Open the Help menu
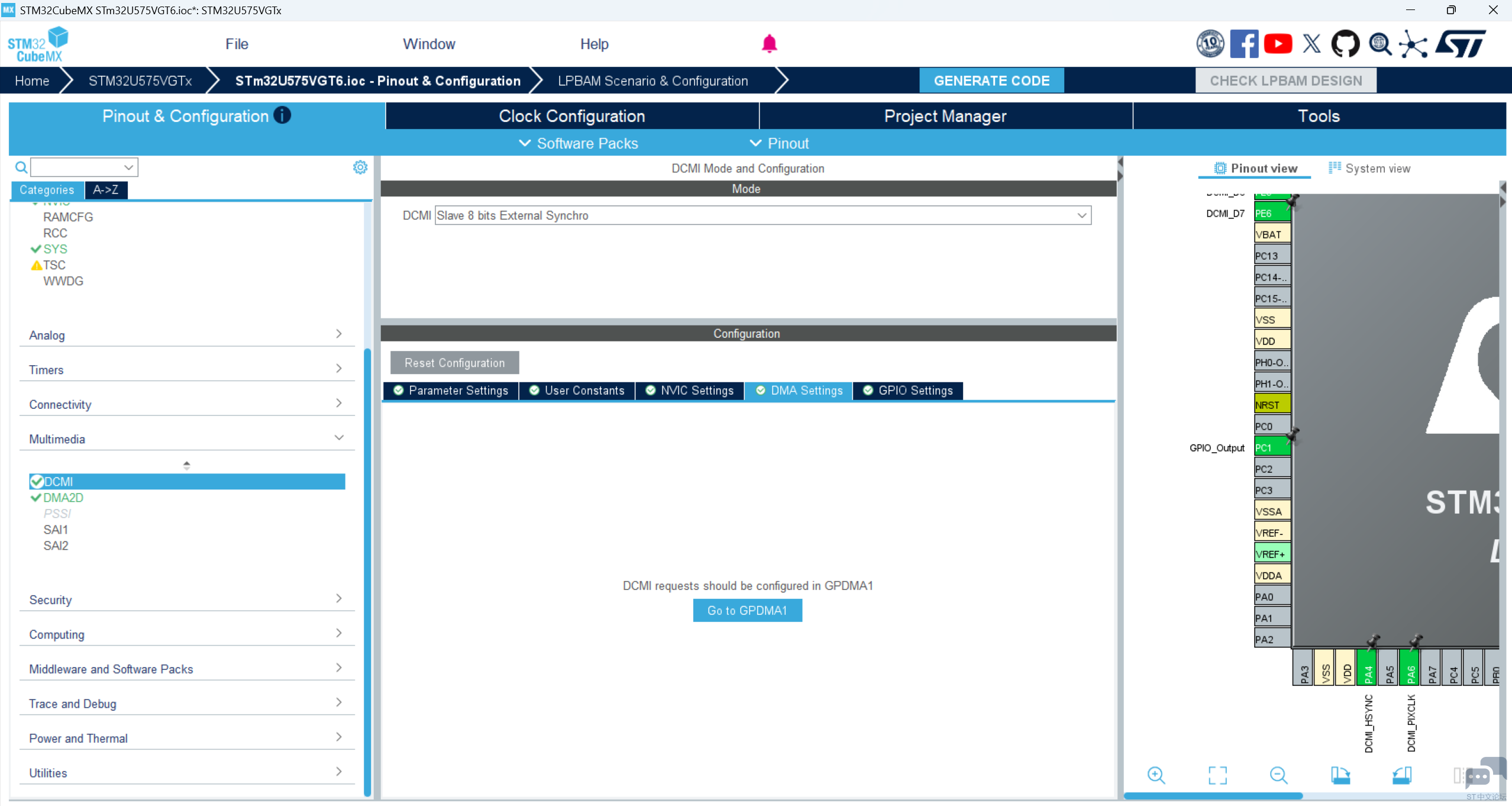 pyautogui.click(x=594, y=44)
